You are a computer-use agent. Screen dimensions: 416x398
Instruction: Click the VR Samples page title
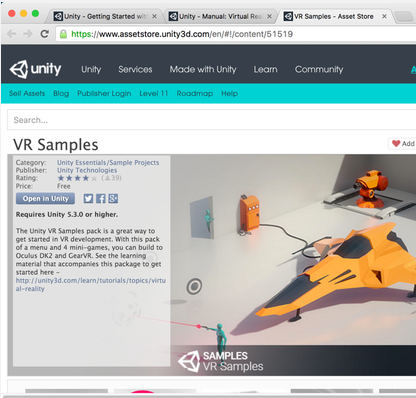(x=56, y=145)
